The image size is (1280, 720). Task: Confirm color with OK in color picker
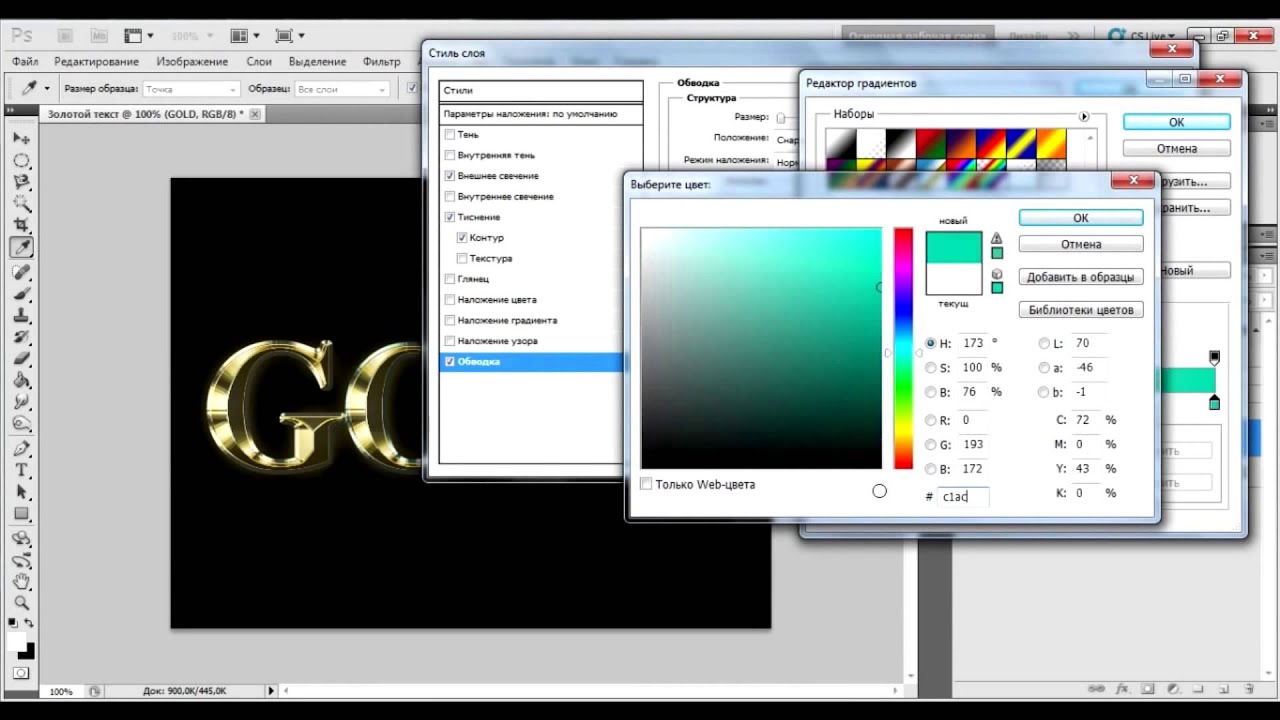coord(1081,218)
